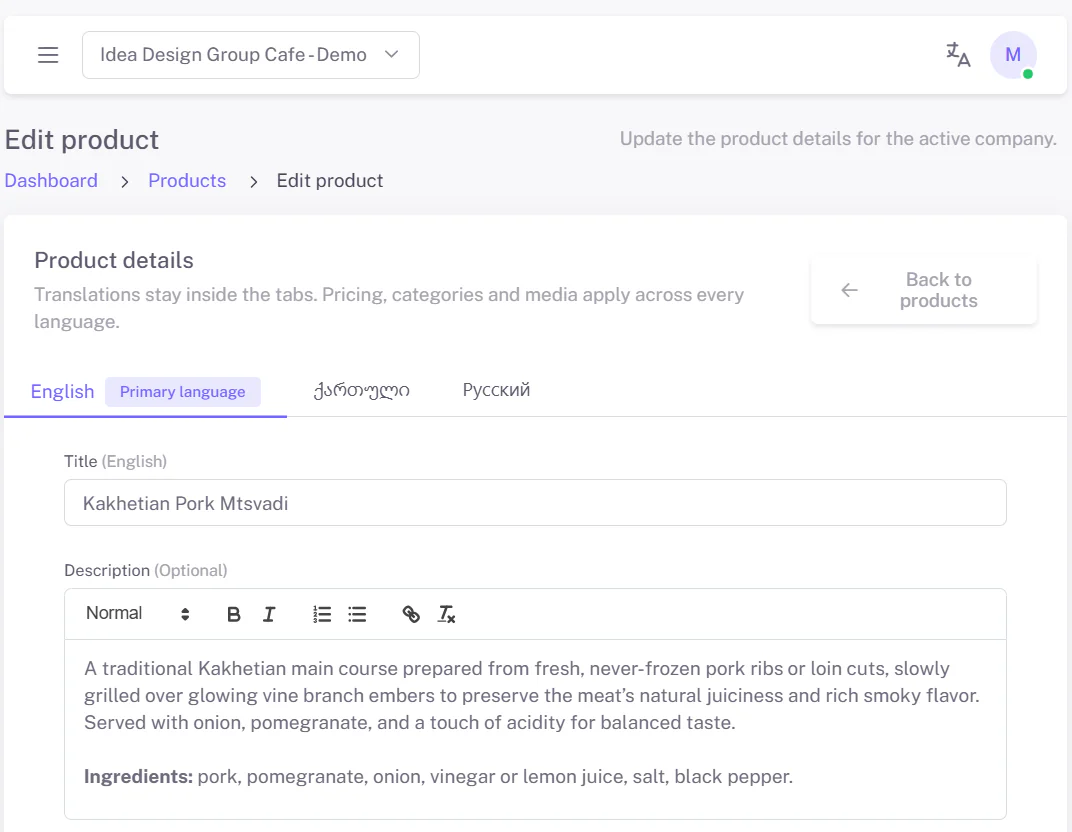Click the Primary language badge
This screenshot has width=1072, height=832.
coord(183,392)
